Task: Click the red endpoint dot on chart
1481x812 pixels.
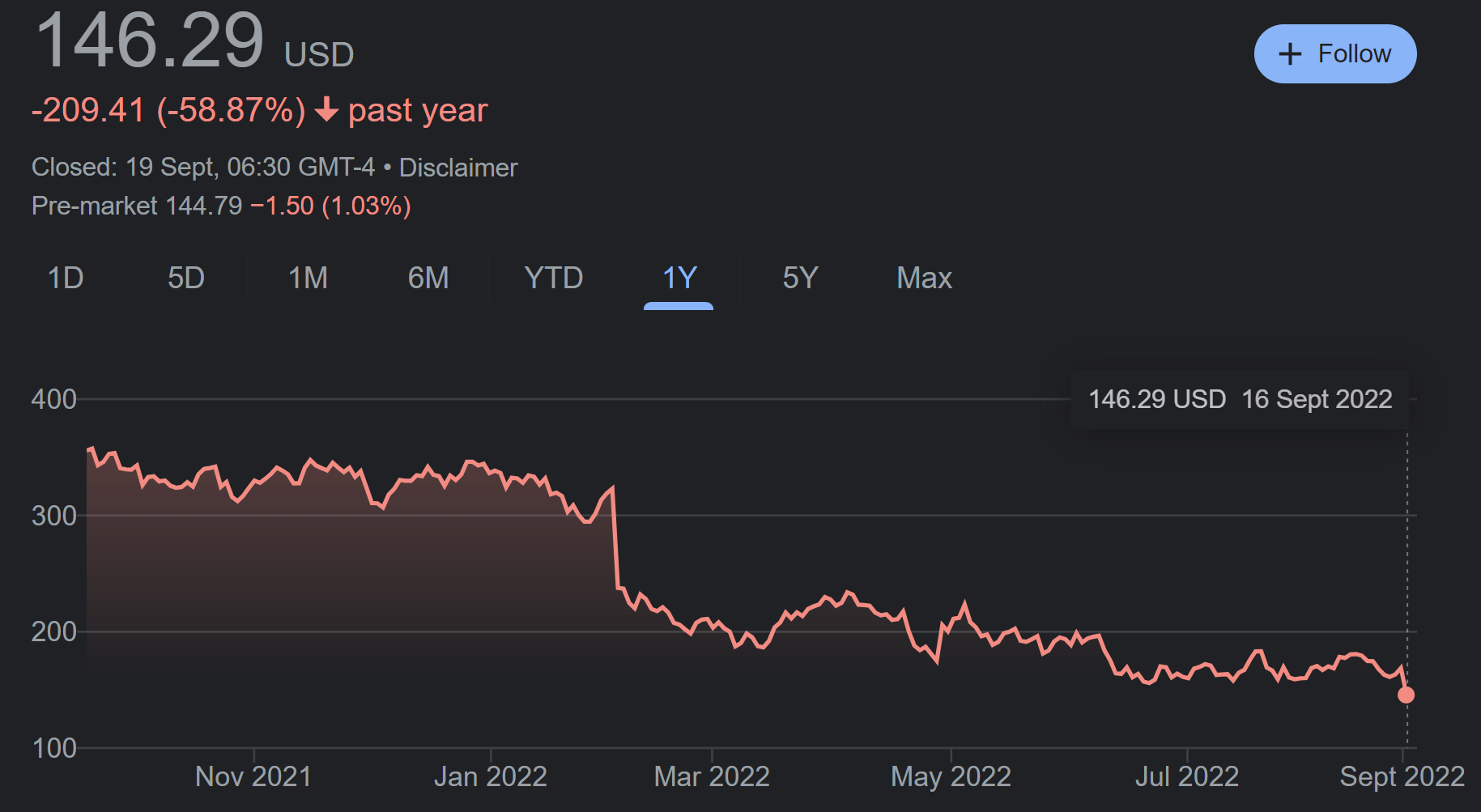Action: (x=1406, y=695)
